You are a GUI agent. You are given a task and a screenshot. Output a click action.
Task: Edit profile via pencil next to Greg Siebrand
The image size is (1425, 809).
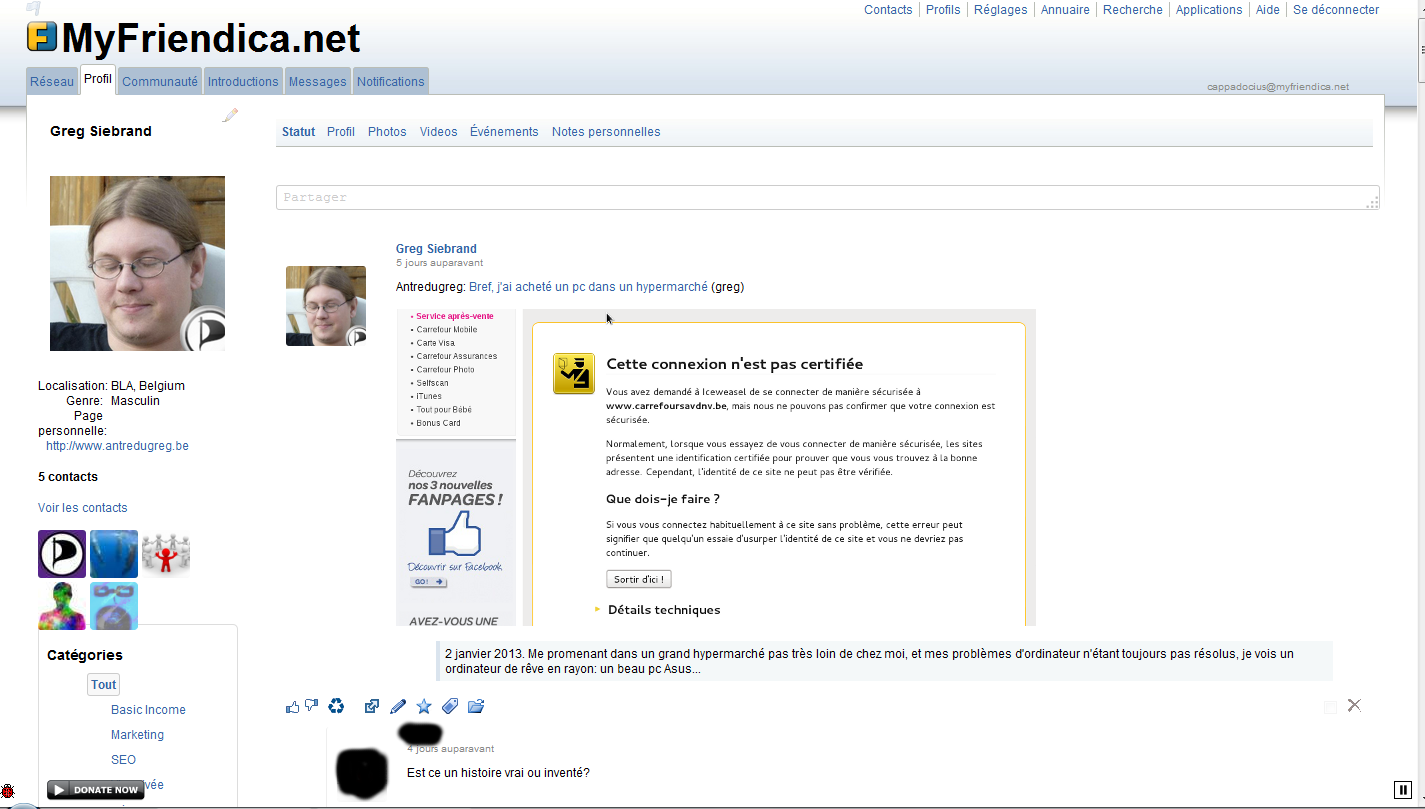[231, 115]
